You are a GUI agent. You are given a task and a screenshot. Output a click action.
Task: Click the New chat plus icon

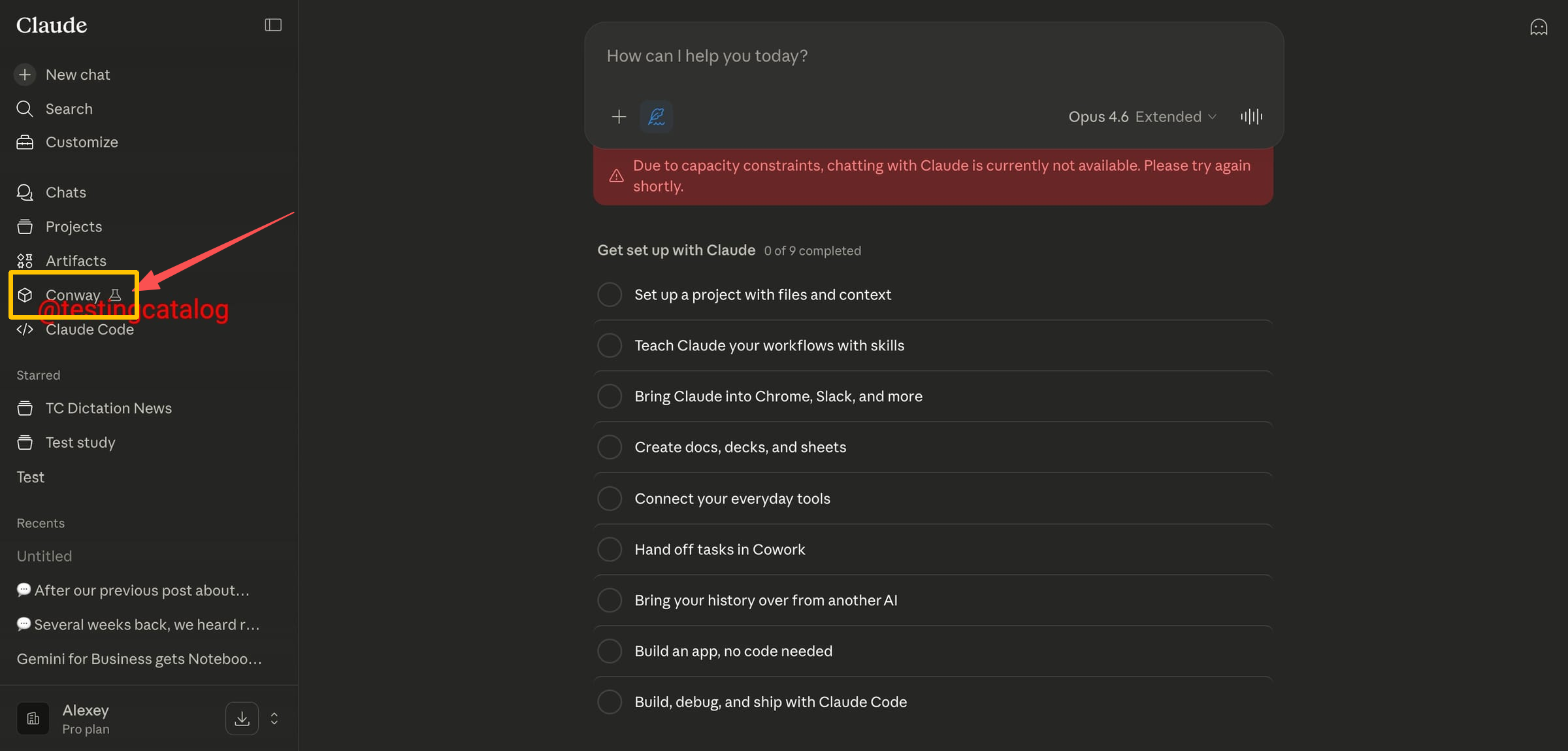[25, 75]
